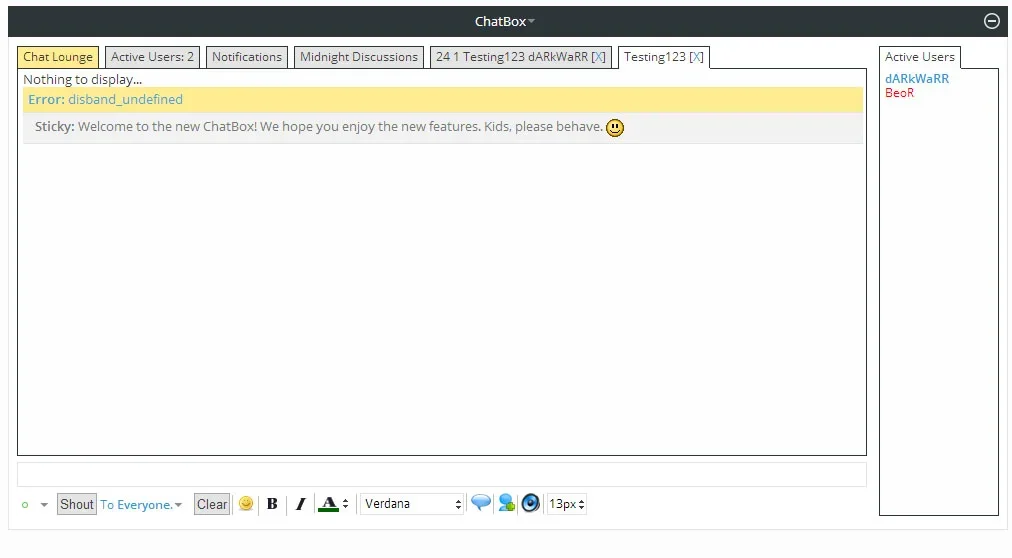Image resolution: width=1012 pixels, height=558 pixels.
Task: Open the font color dropdown arrows
Action: click(346, 504)
